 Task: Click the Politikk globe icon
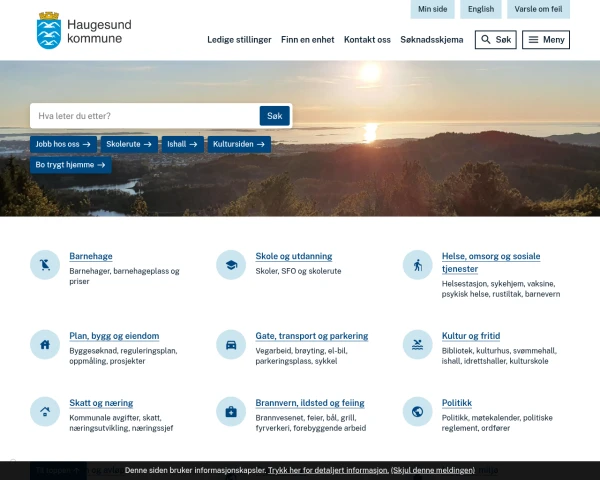point(417,411)
